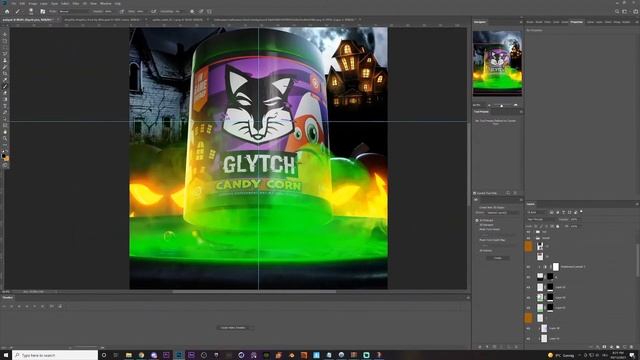Open File Explorer from the taskbar
Image resolution: width=640 pixels, height=360 pixels.
pyautogui.click(x=129, y=355)
